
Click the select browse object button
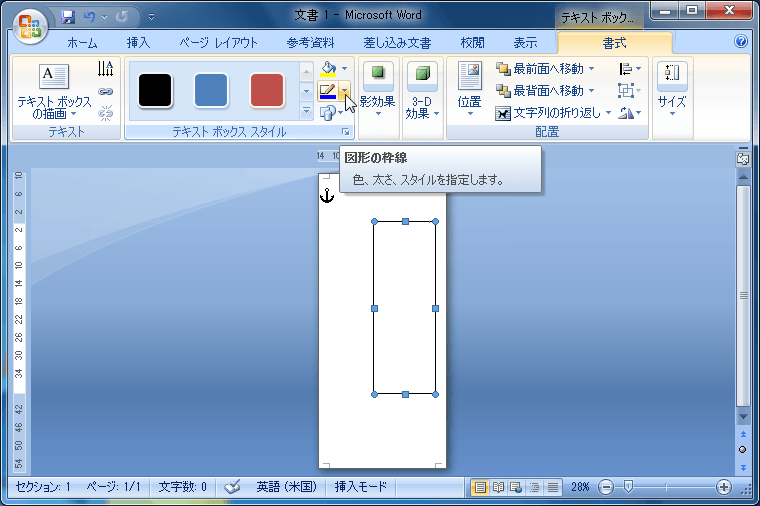[743, 450]
